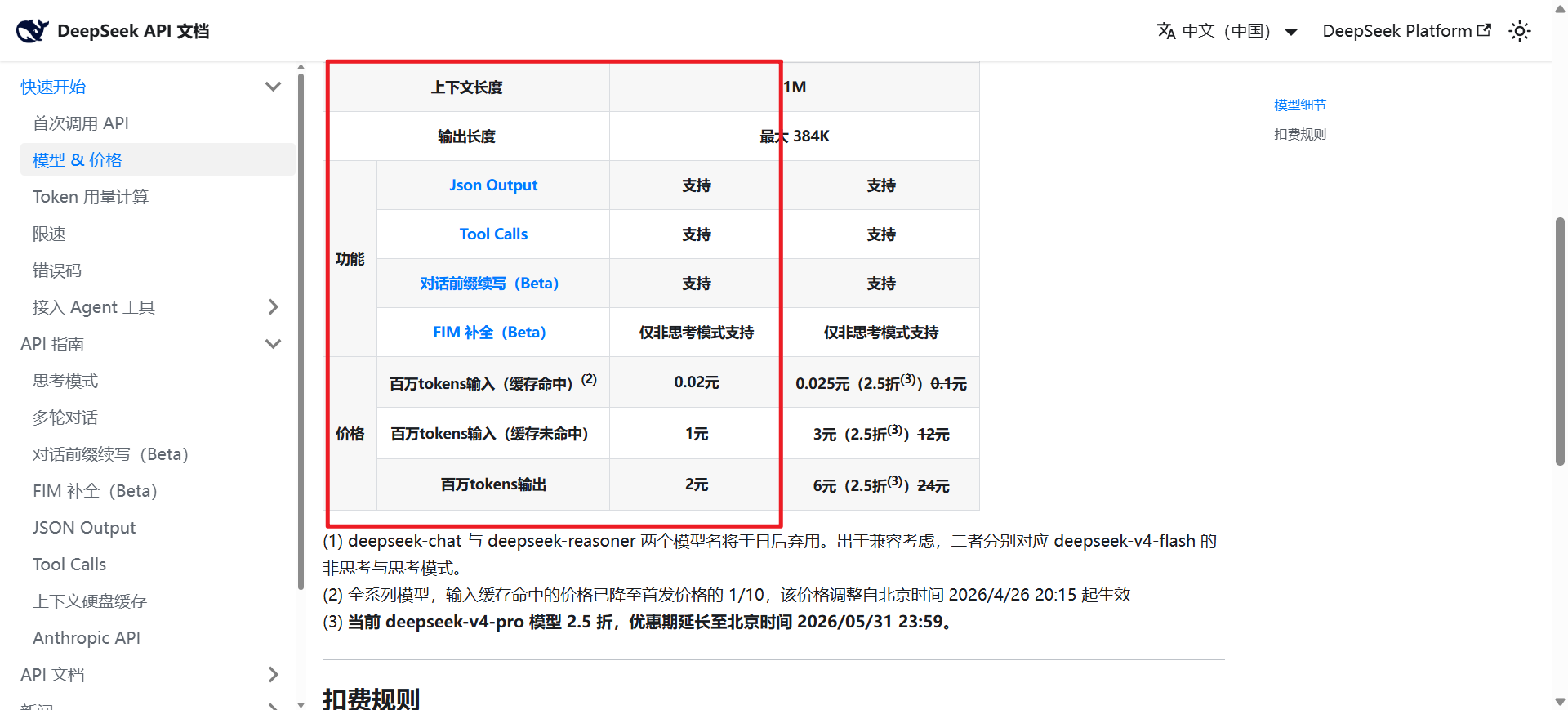The image size is (1568, 710).
Task: Open the DeepSeek API 文档 home title
Action: tap(133, 31)
